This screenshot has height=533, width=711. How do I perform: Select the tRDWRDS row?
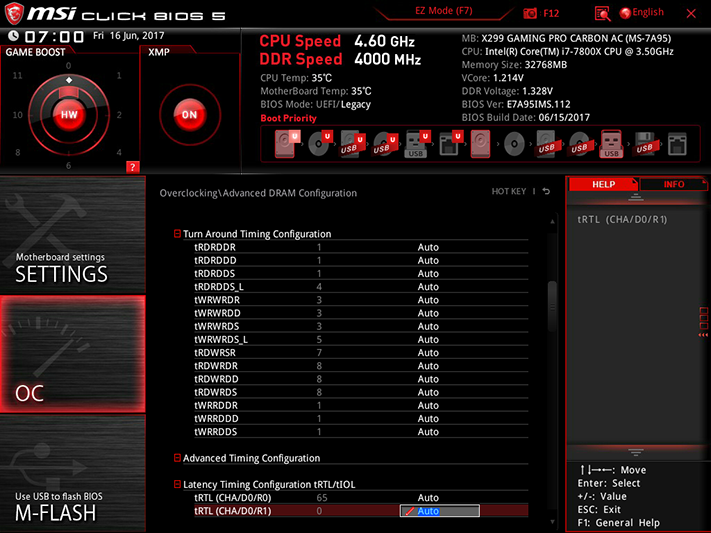[361, 392]
